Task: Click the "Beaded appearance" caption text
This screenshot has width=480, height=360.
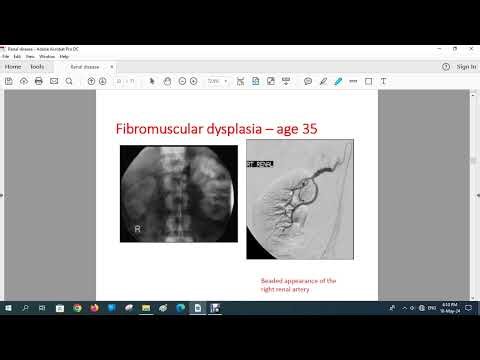Action: tap(298, 285)
